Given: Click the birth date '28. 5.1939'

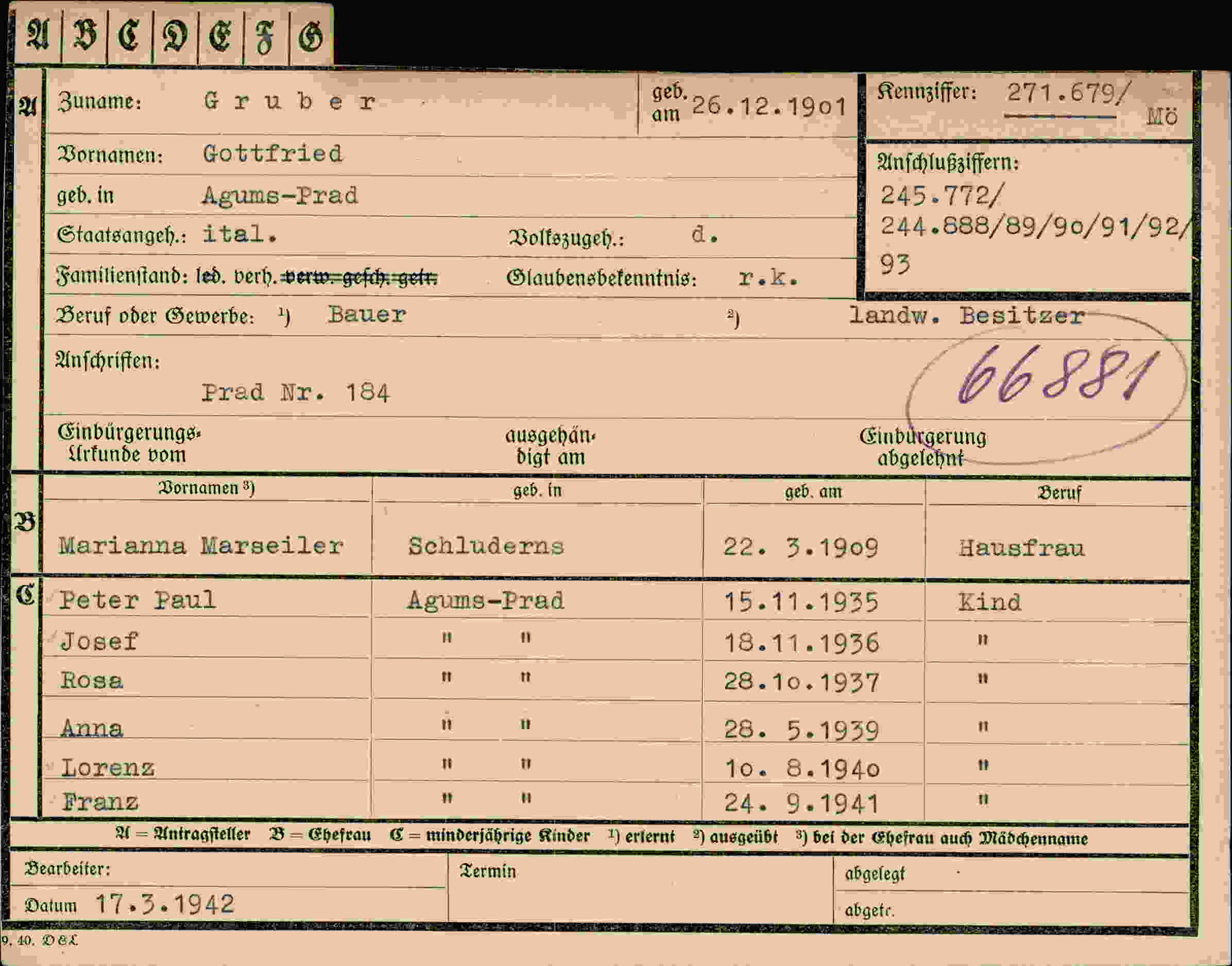Looking at the screenshot, I should click(x=801, y=730).
